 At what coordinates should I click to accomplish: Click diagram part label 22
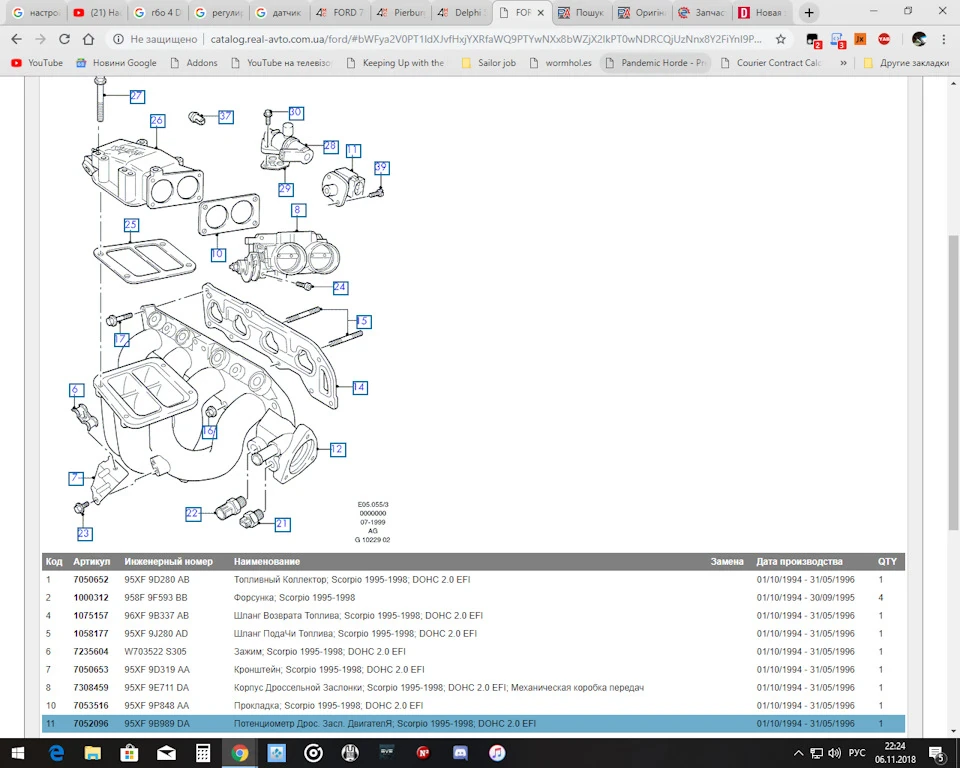[x=193, y=514]
